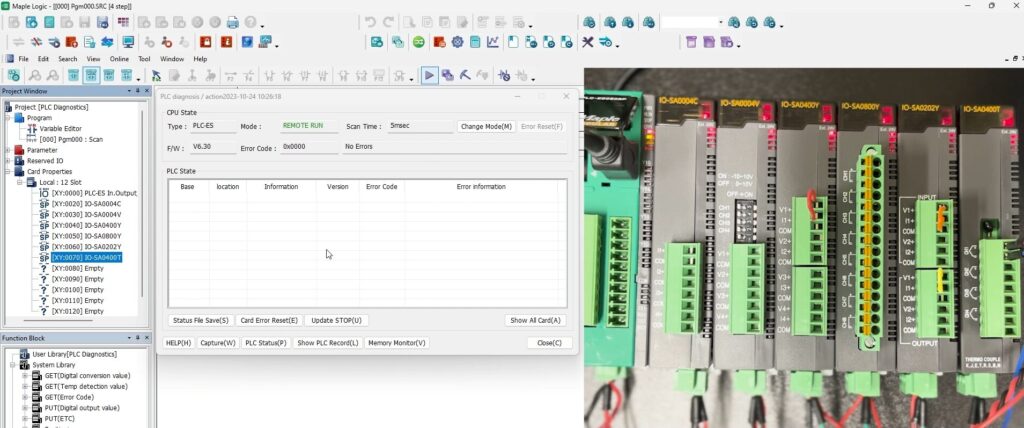The image size is (1024, 428).
Task: Collapse the Program tree node
Action: pos(8,118)
